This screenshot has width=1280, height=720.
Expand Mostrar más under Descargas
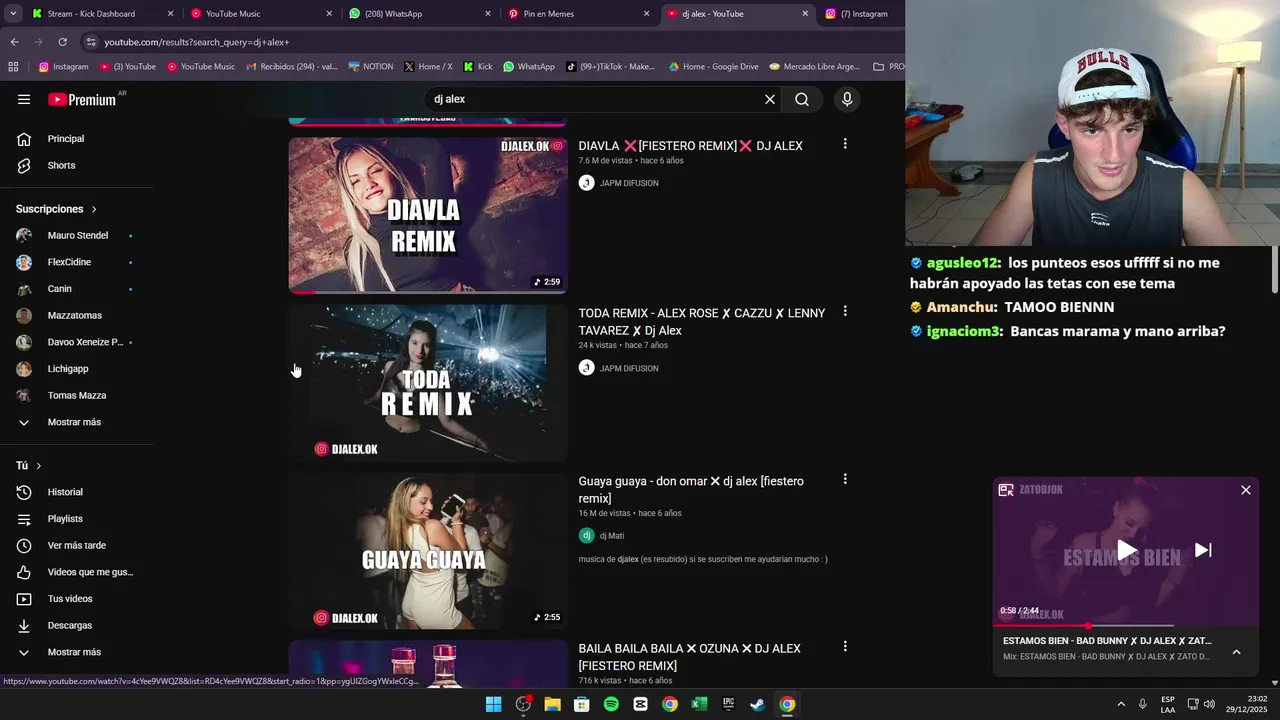tap(76, 652)
